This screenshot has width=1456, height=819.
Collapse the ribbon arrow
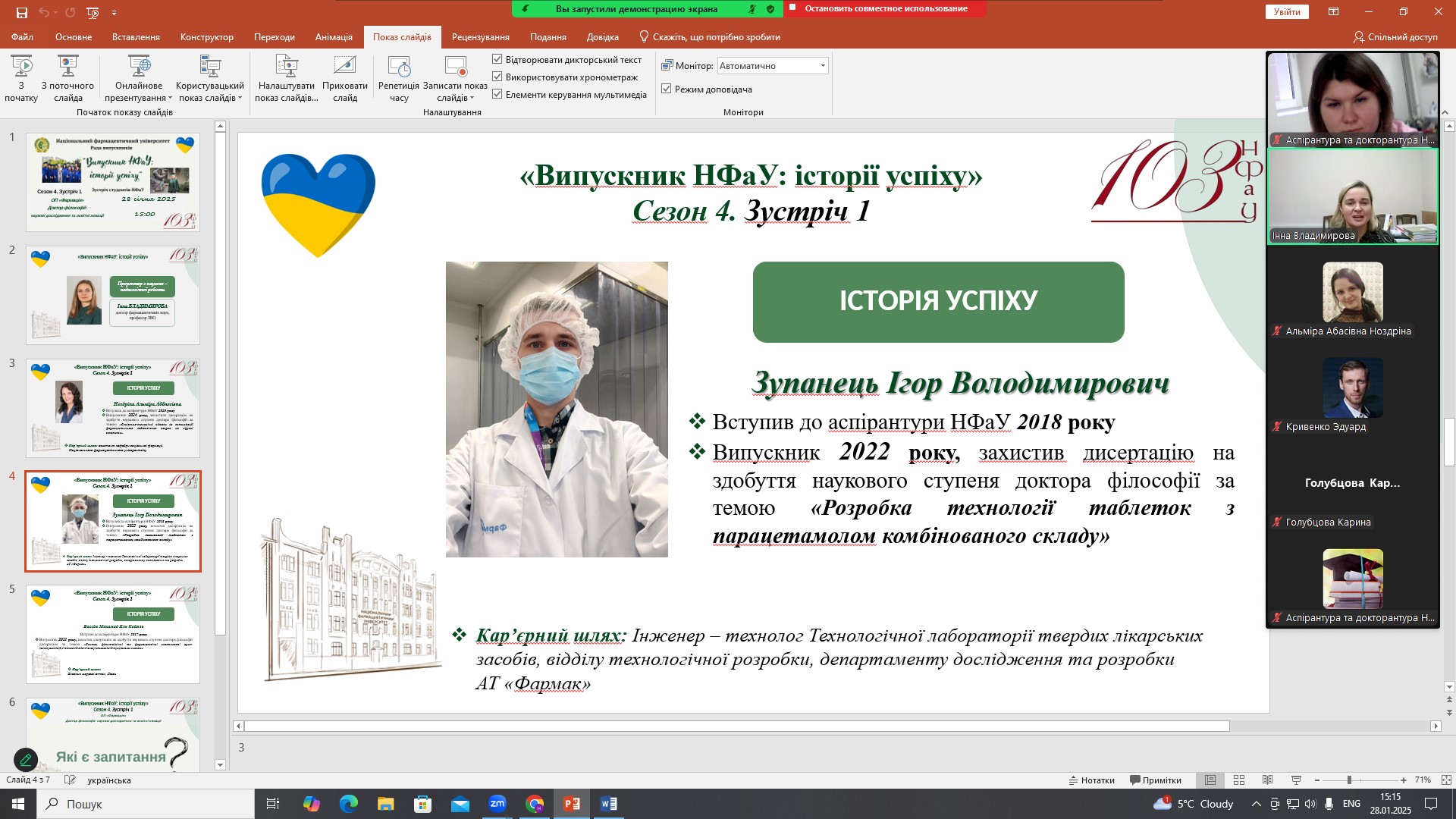coord(1446,112)
